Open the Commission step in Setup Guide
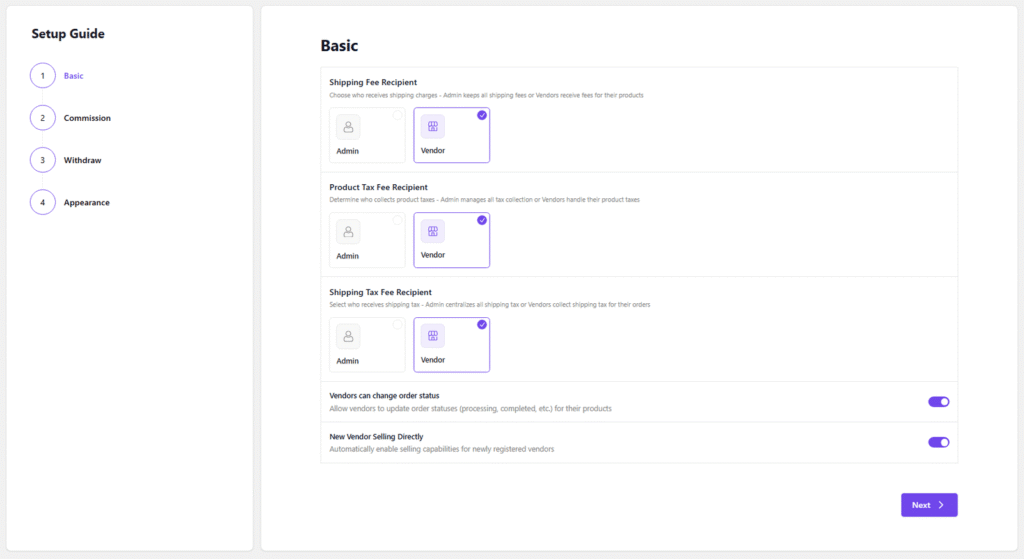Viewport: 1024px width, 559px height. [87, 118]
